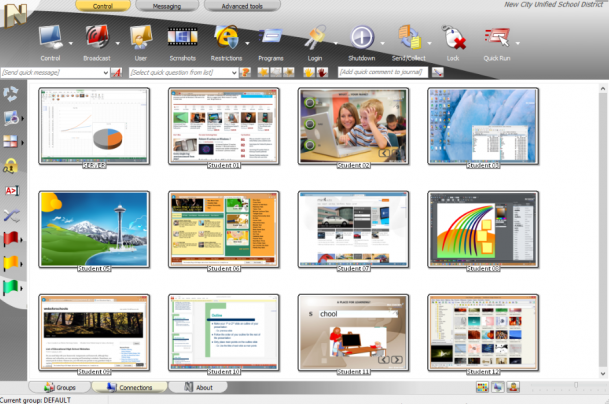
Task: Expand the Broadcast dropdown arrow
Action: click(118, 44)
